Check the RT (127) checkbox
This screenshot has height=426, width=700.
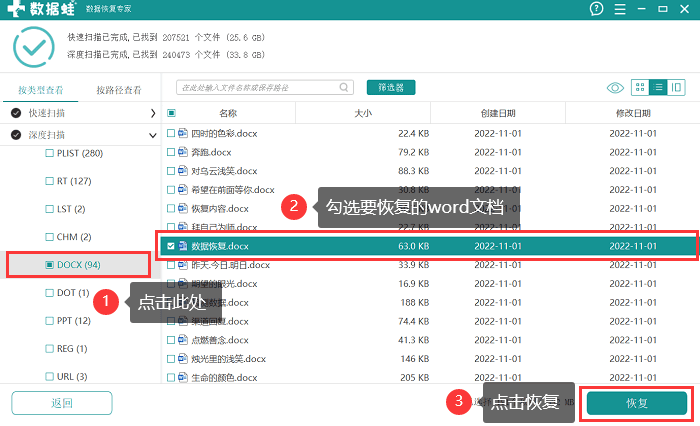(x=49, y=181)
